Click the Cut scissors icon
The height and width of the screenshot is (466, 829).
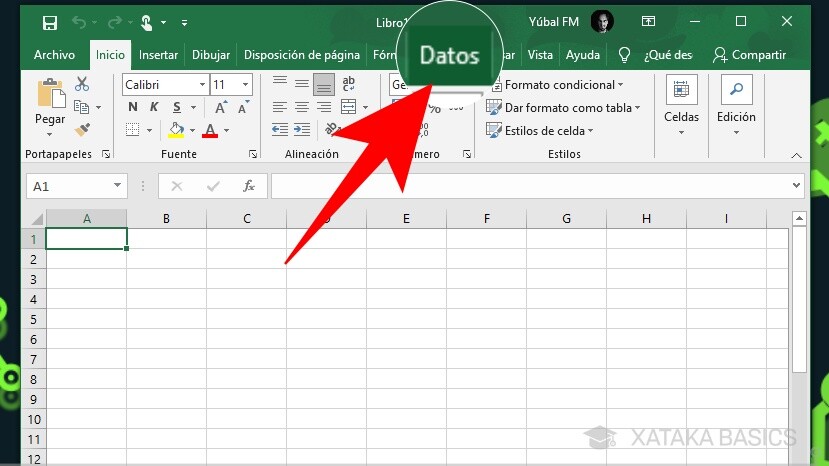pos(82,84)
